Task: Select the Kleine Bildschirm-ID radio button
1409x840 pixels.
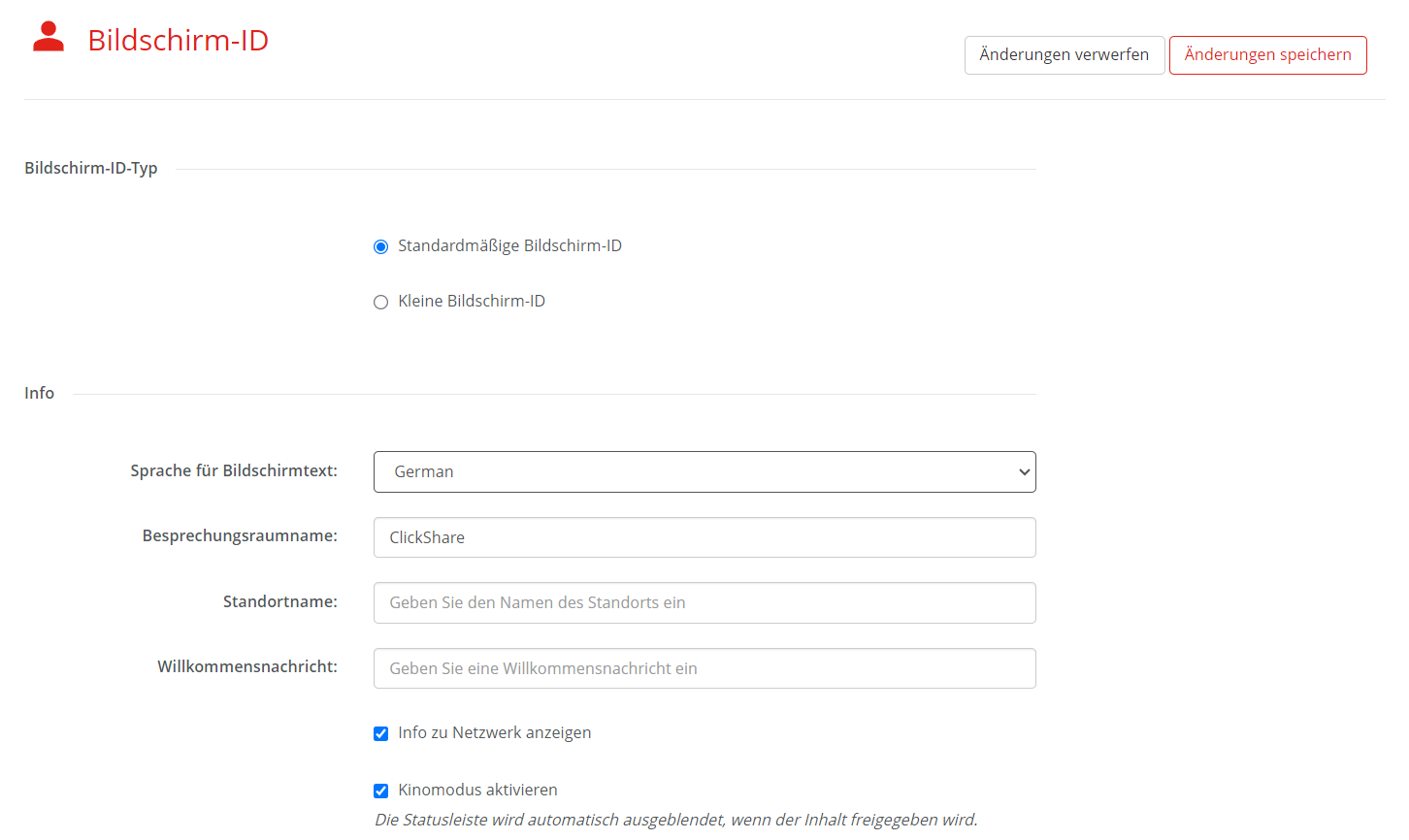Action: pos(381,303)
